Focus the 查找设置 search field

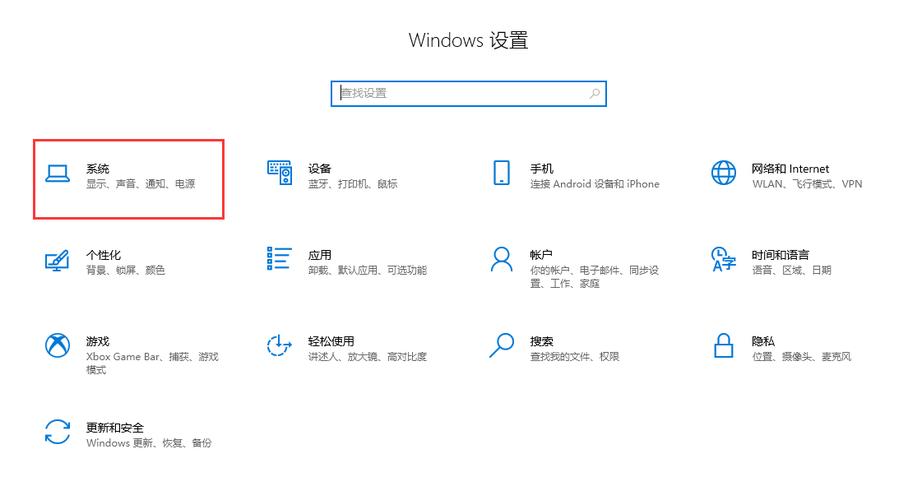(460, 93)
